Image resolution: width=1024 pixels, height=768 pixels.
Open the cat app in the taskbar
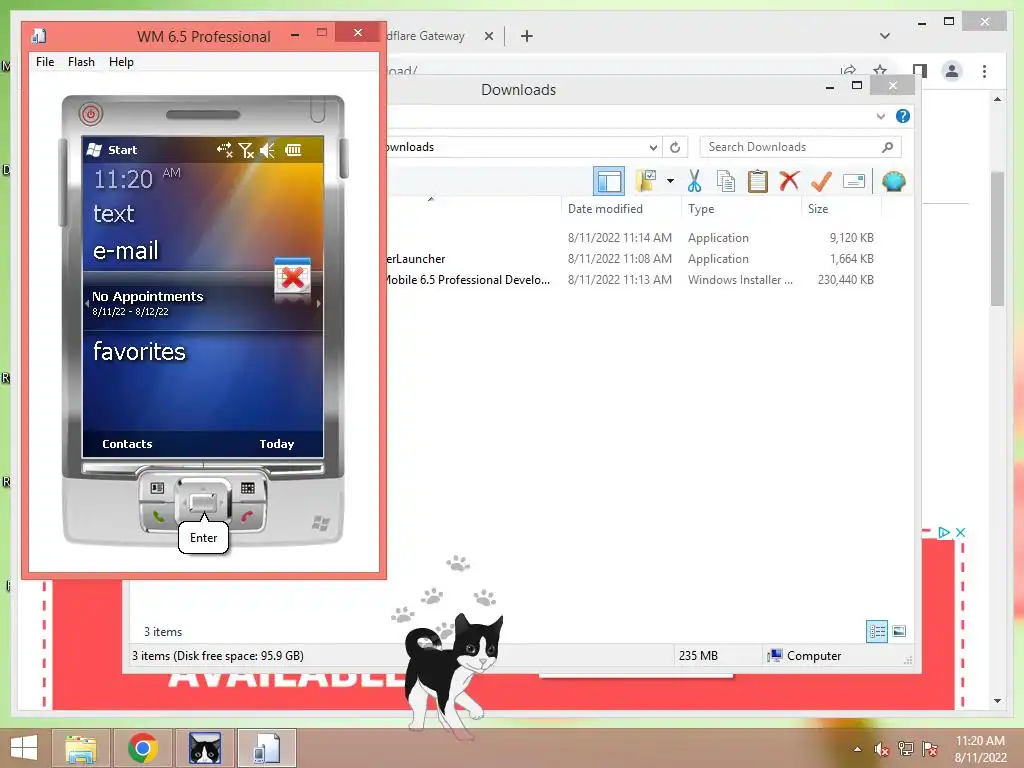[205, 748]
